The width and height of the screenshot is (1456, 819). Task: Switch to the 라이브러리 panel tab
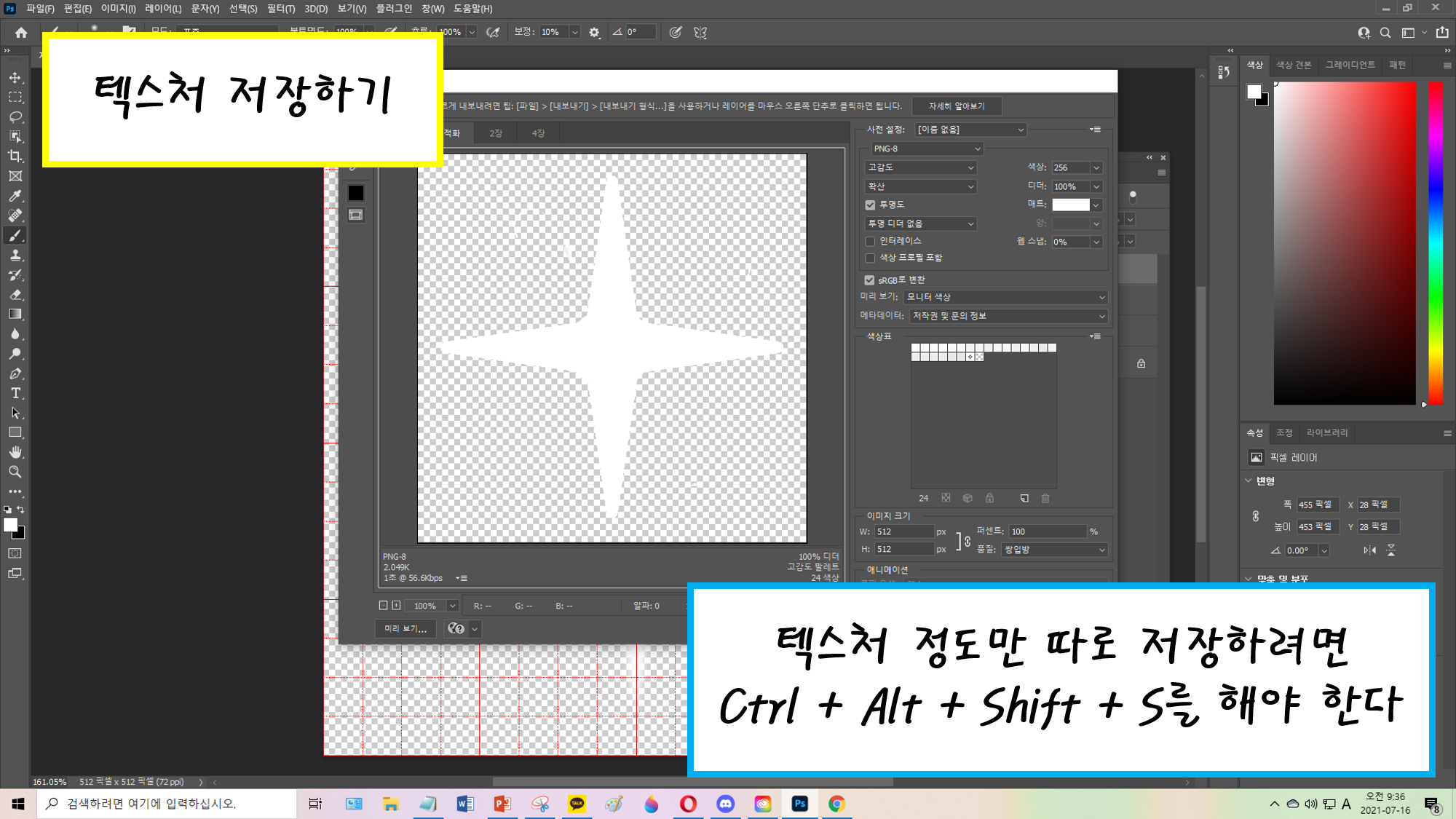[1327, 432]
